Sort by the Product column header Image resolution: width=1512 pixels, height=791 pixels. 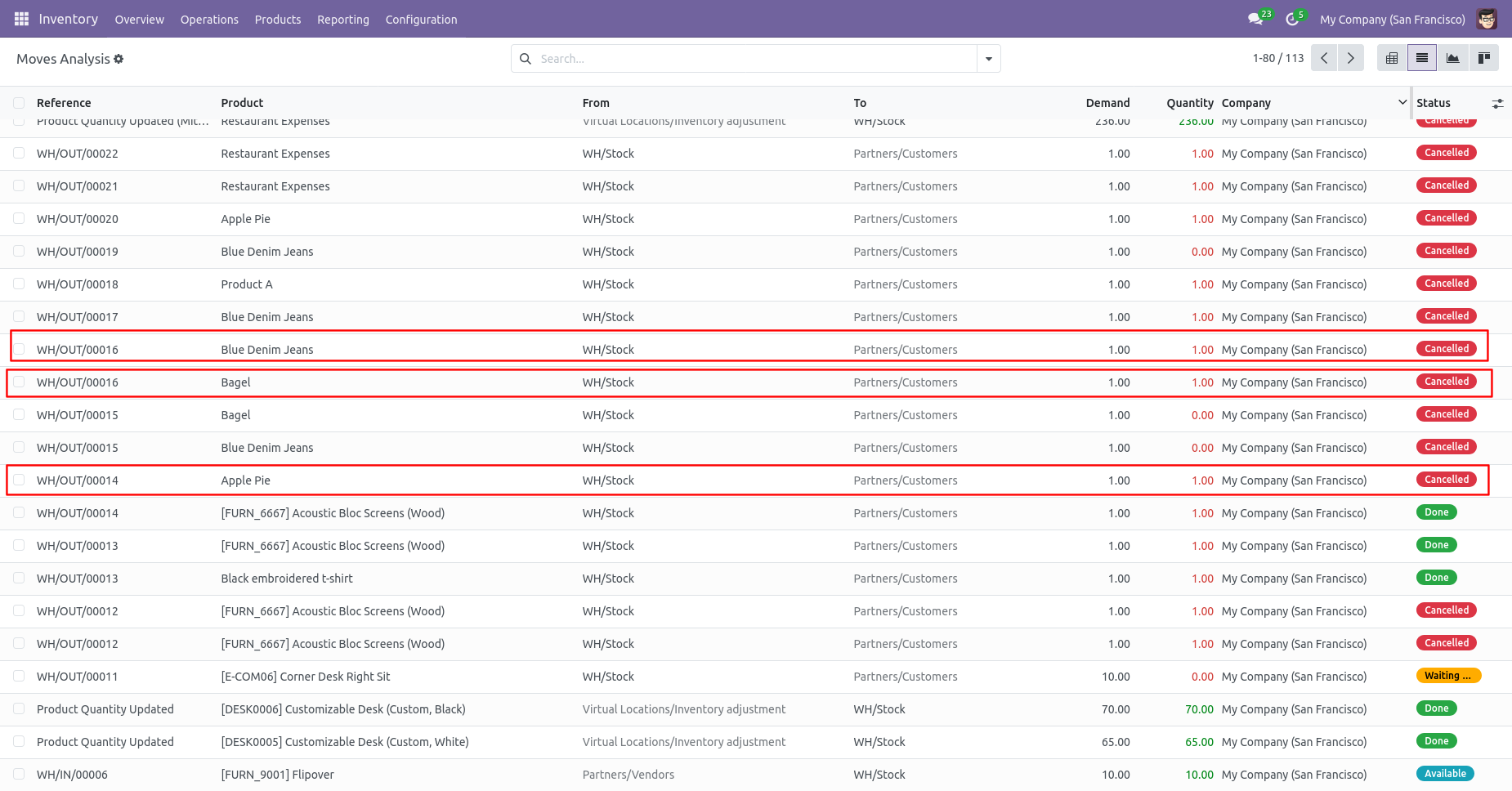pos(242,103)
